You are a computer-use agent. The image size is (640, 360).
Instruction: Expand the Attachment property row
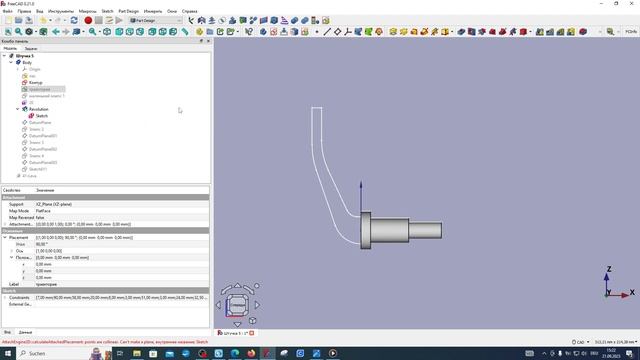(x=5, y=224)
